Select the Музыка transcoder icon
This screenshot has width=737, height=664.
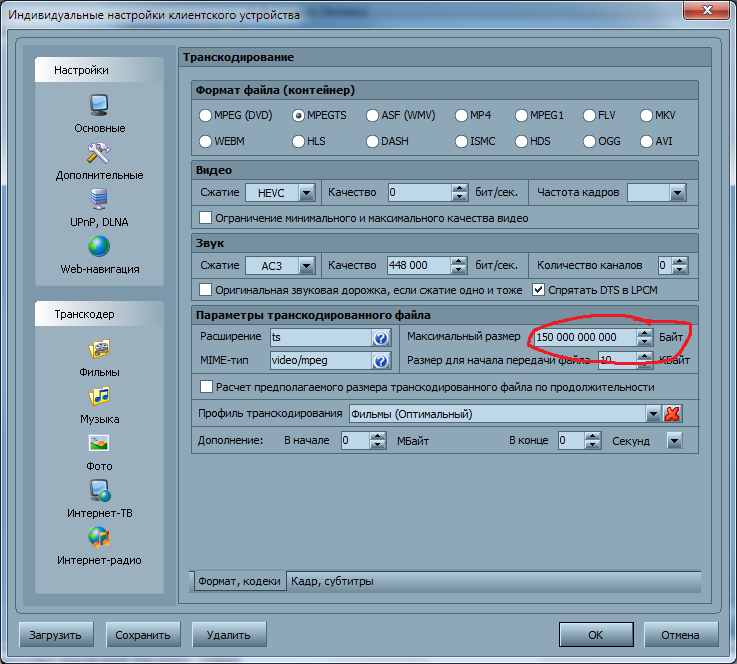click(99, 397)
